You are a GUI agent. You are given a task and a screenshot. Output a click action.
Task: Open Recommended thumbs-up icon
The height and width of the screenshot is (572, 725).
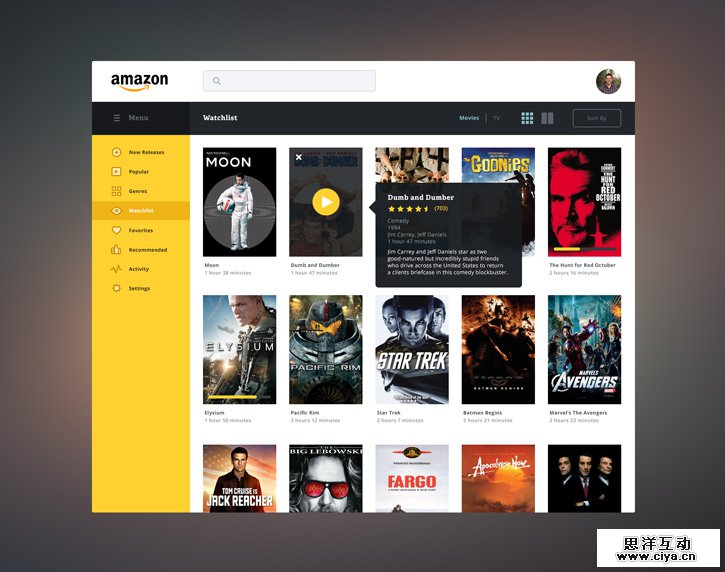pos(116,250)
